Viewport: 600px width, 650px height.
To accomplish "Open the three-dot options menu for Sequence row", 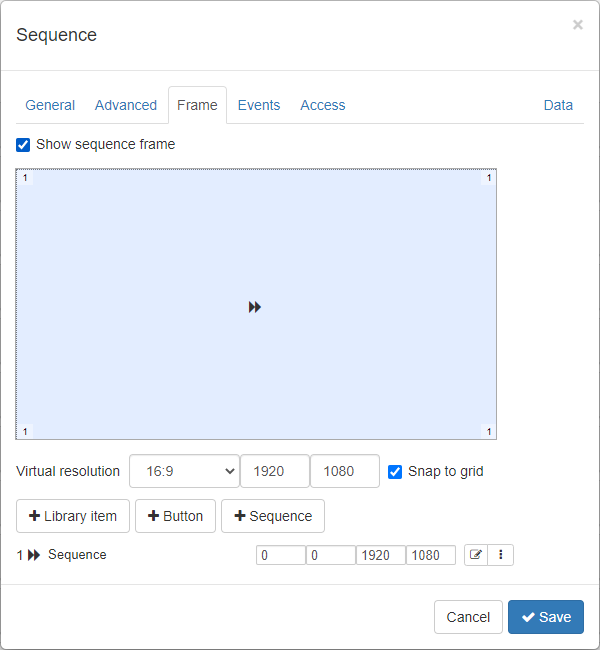I will click(x=501, y=555).
